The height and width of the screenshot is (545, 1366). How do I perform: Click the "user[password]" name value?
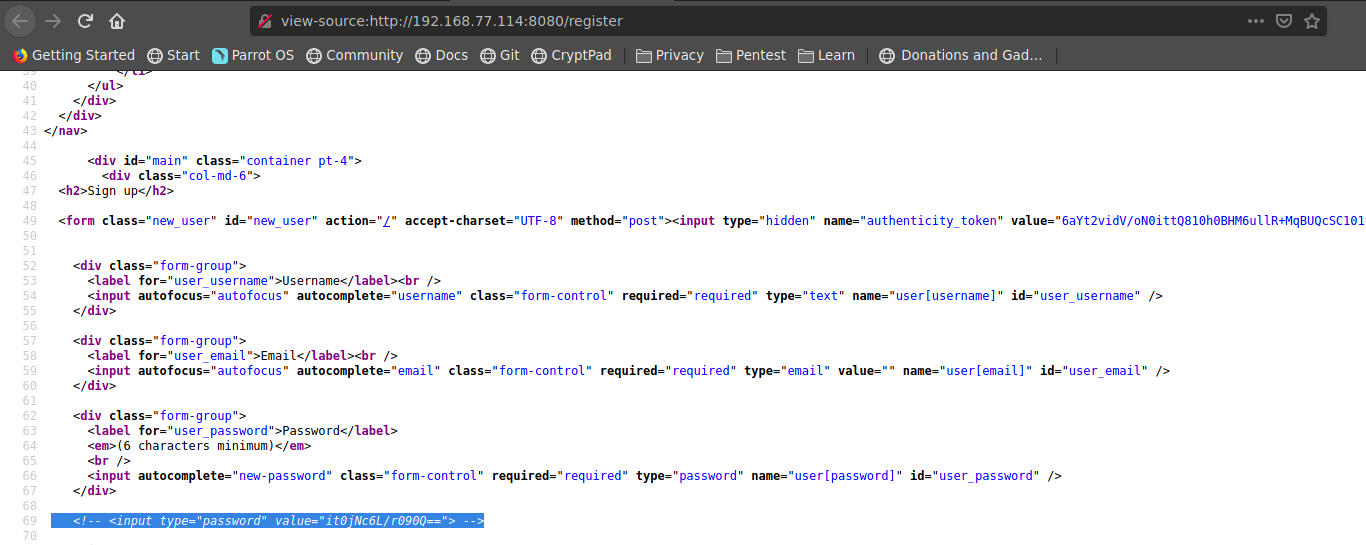[843, 475]
